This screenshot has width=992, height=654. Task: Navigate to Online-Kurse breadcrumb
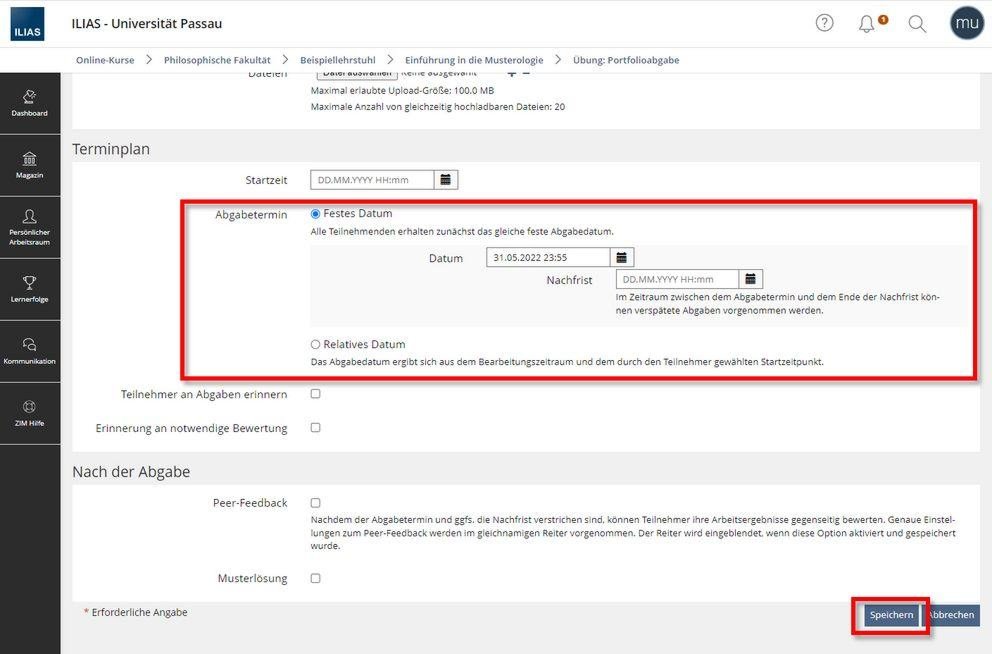click(x=105, y=60)
